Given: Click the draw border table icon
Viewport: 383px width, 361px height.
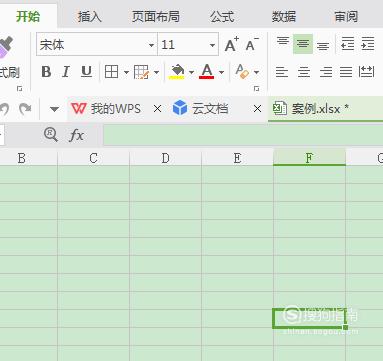Looking at the screenshot, I should (141, 72).
